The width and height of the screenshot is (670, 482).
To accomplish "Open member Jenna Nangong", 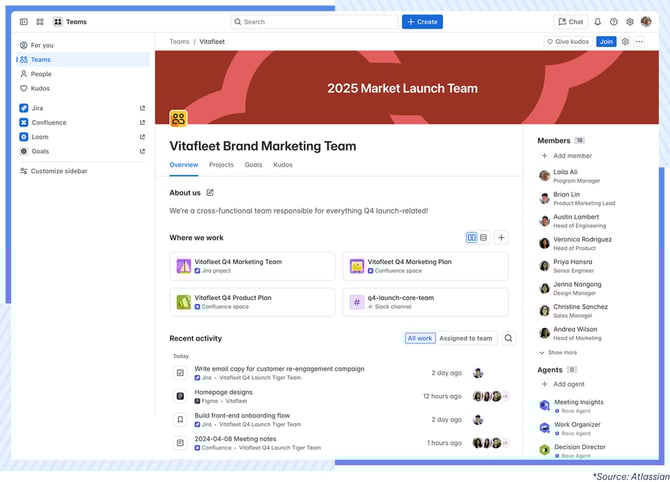I will [570, 288].
